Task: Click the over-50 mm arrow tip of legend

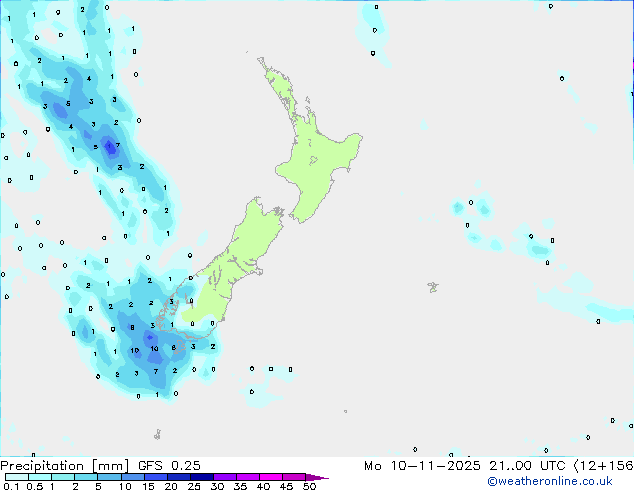Action: point(317,478)
